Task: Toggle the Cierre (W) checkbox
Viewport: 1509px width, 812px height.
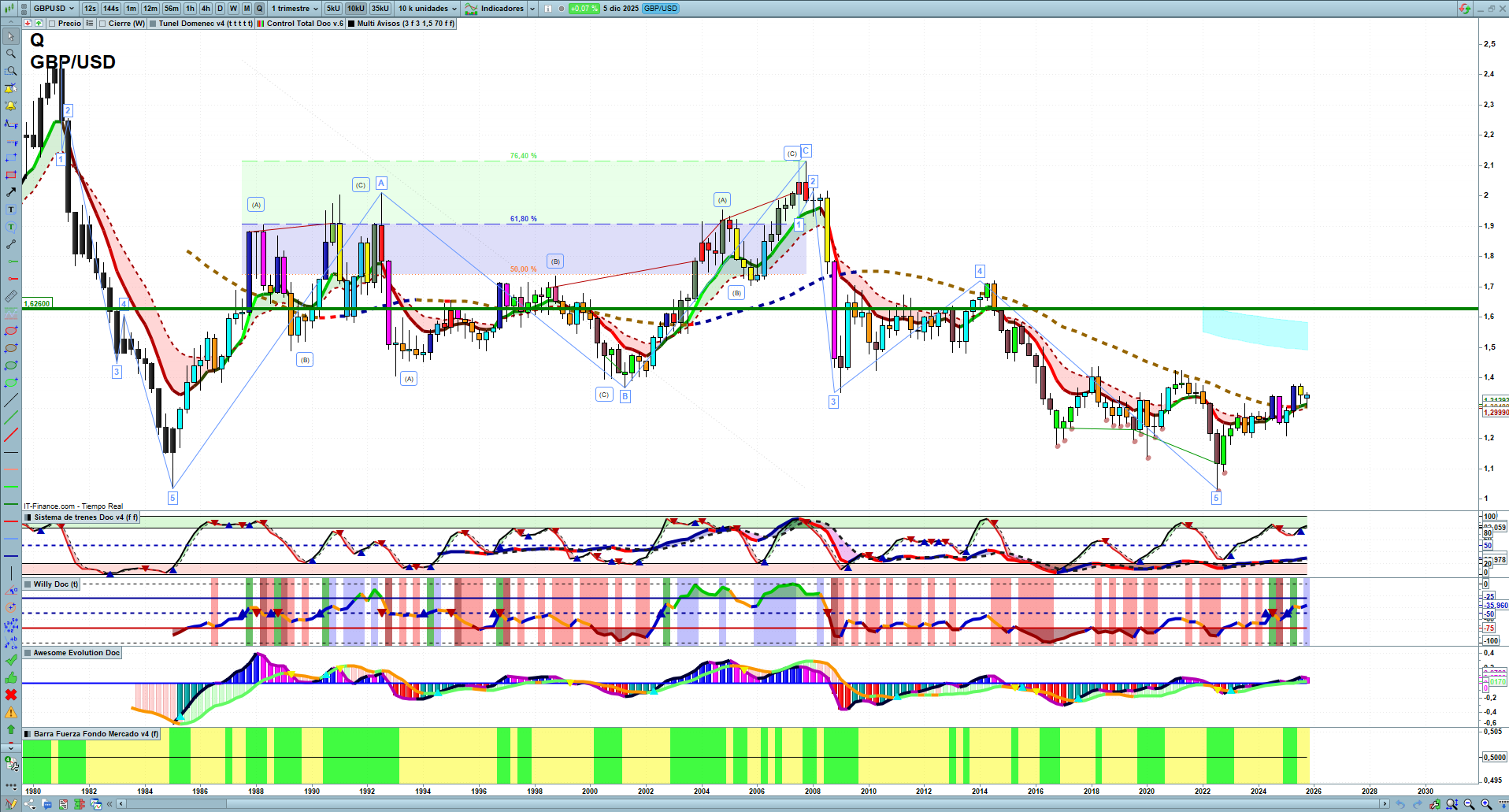Action: [102, 24]
